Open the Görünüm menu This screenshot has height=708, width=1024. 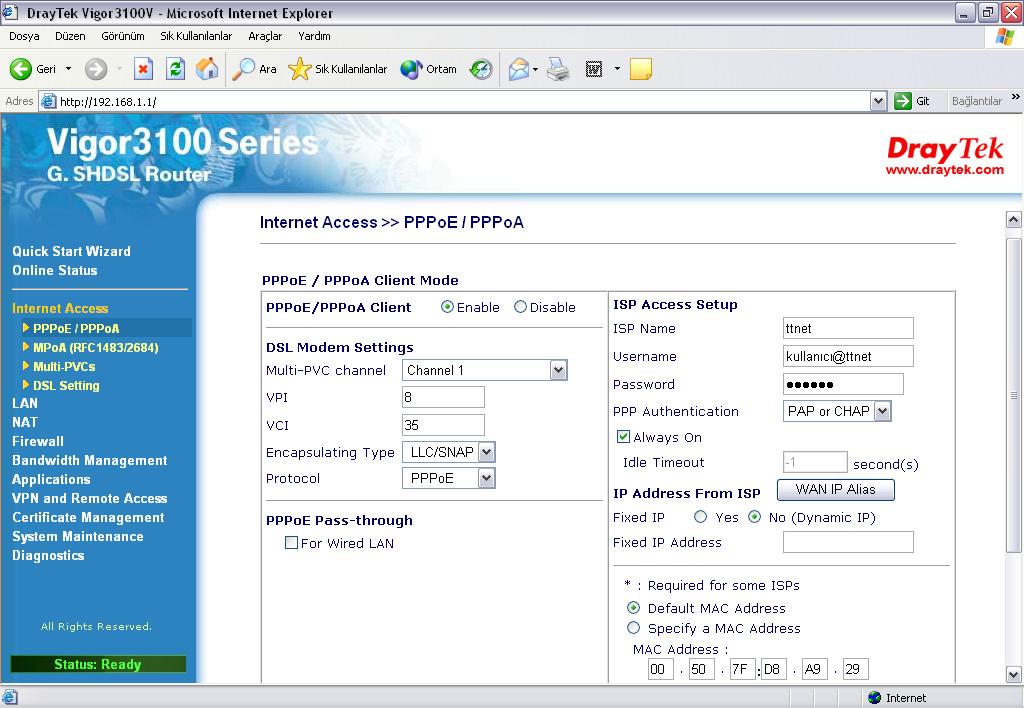(123, 36)
